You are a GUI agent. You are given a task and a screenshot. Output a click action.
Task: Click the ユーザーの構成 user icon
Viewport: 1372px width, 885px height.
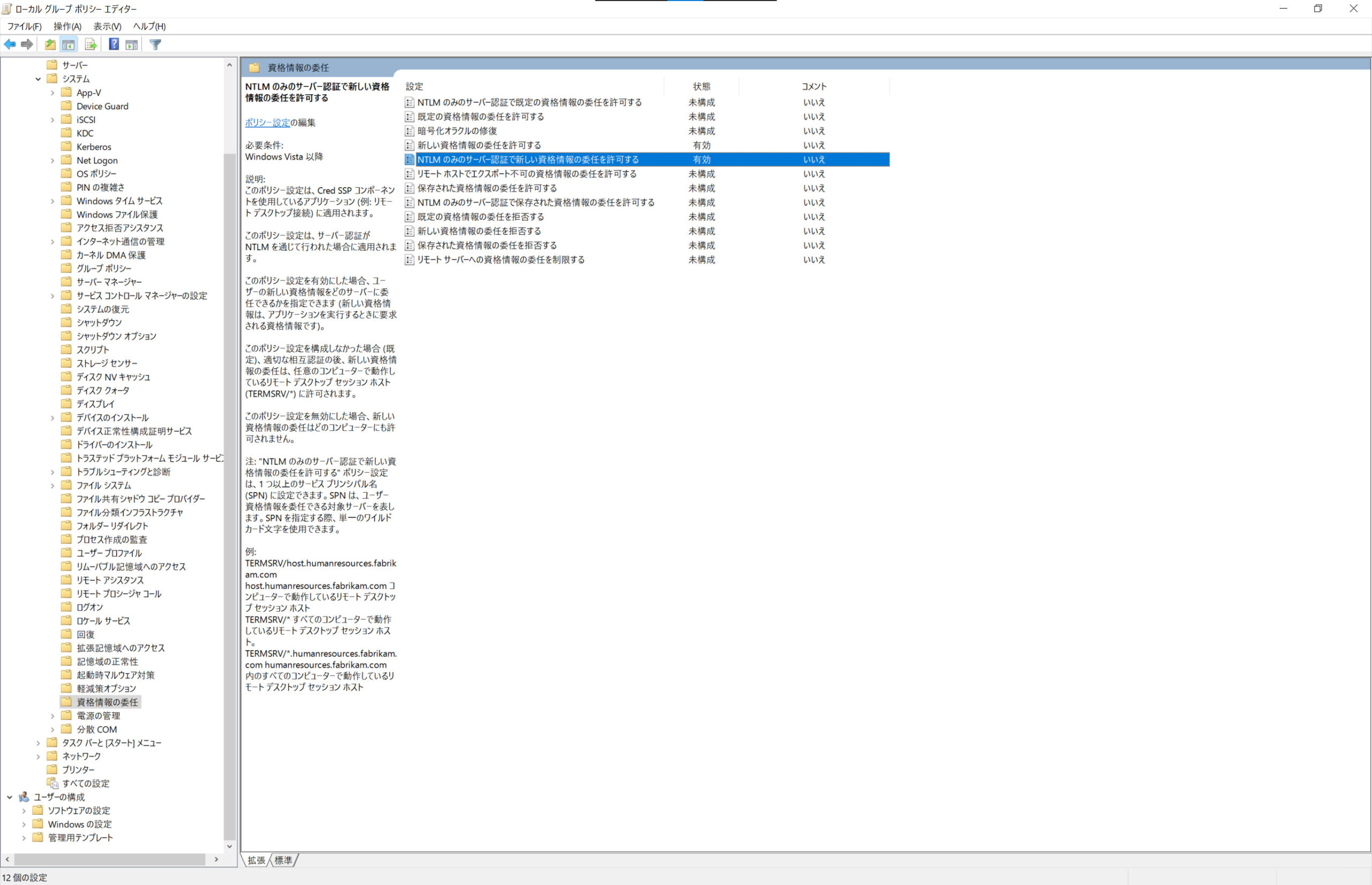24,797
